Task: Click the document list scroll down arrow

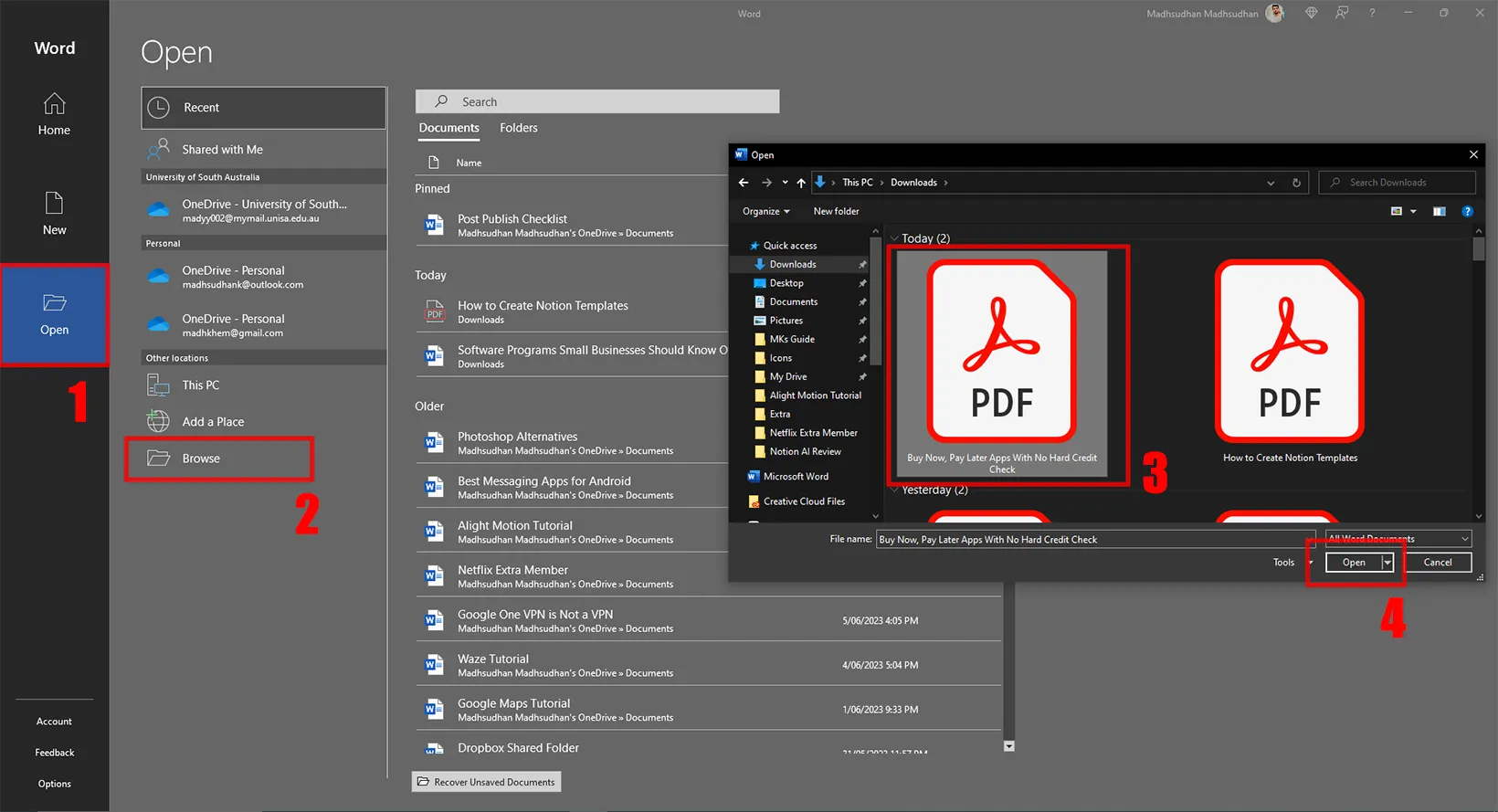Action: pos(1008,746)
